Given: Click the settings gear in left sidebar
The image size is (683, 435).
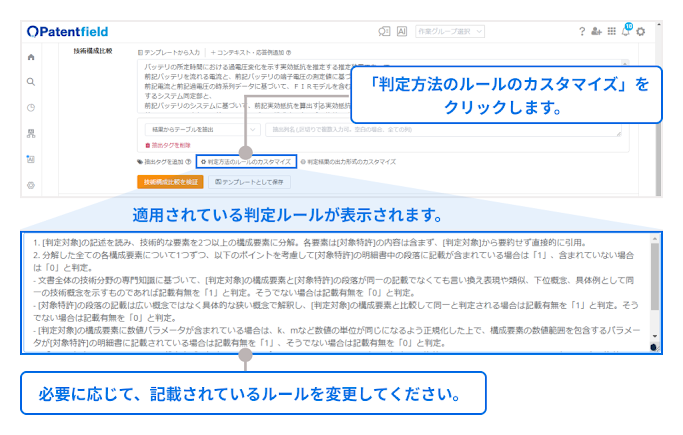Looking at the screenshot, I should (x=31, y=185).
